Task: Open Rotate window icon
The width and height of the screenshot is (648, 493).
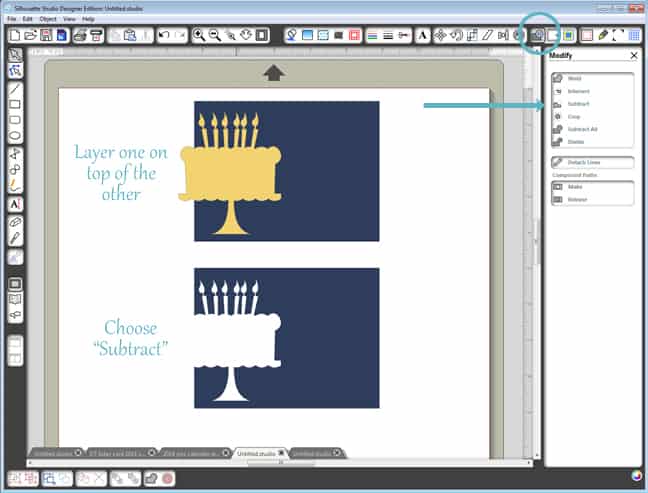Action: 456,36
